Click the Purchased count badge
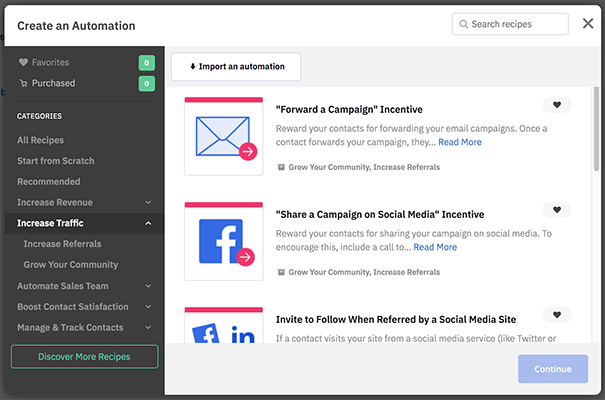Image resolution: width=605 pixels, height=400 pixels. 147,84
